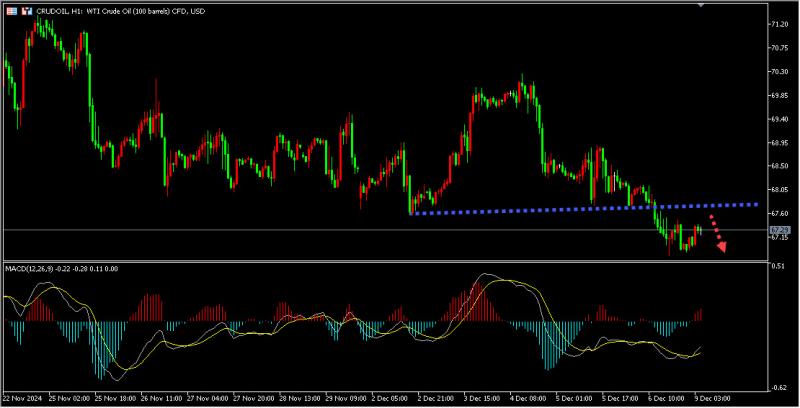Click the 27 Nov 20:00 time label

254,398
